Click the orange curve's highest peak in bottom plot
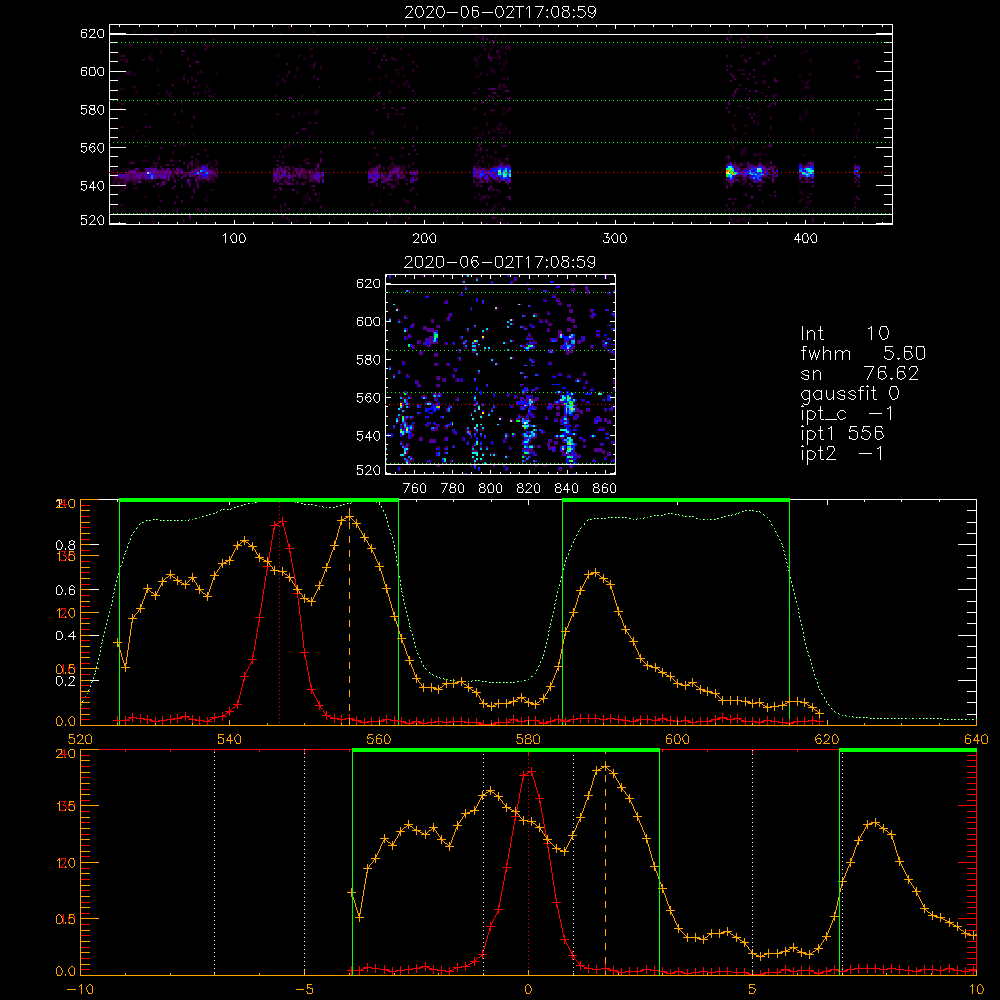1000x1000 pixels. pyautogui.click(x=605, y=767)
